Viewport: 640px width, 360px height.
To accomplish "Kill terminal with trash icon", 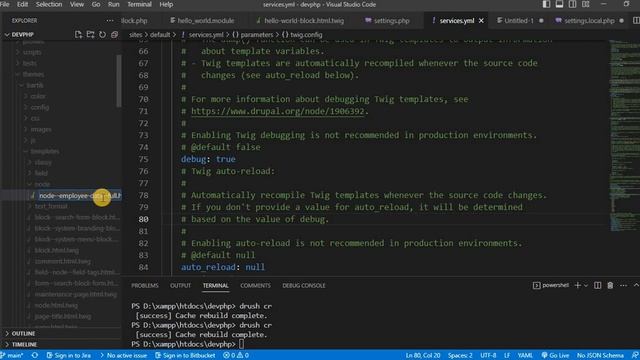I will tap(610, 285).
